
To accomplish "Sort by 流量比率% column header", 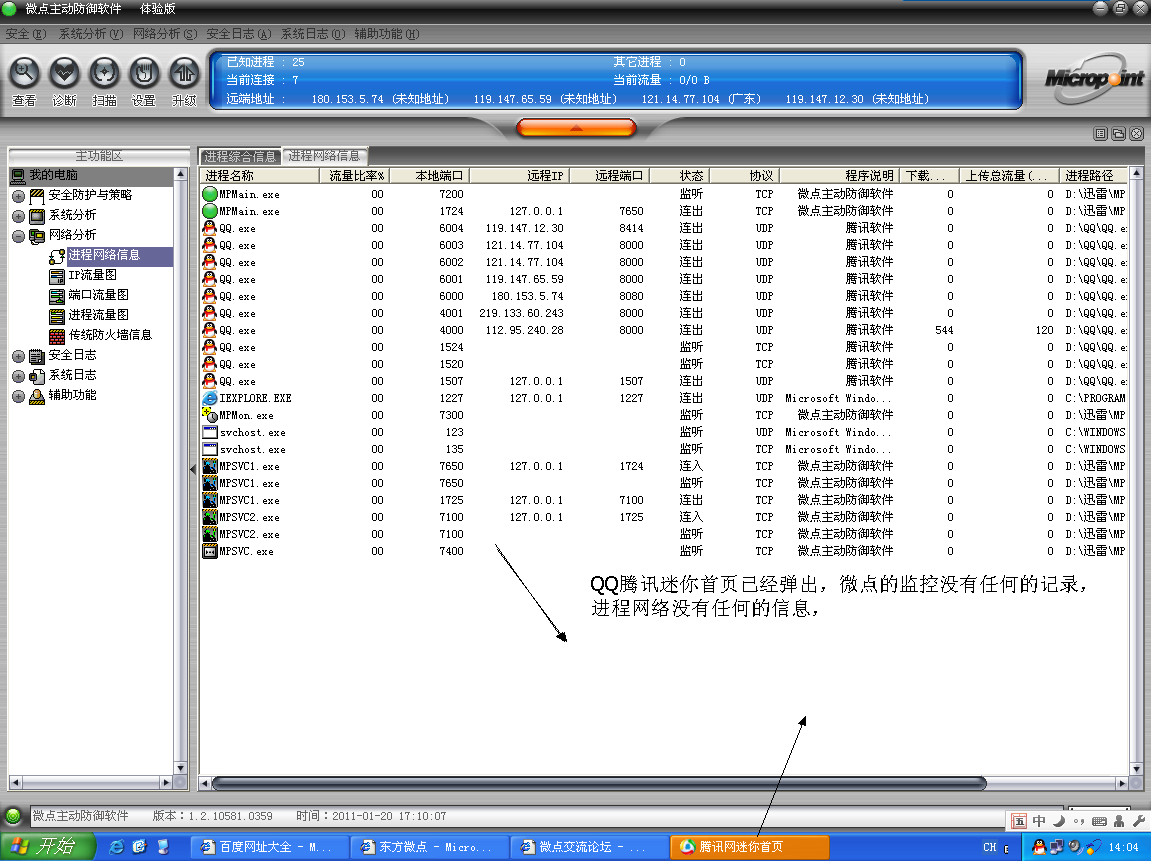I will tap(355, 175).
